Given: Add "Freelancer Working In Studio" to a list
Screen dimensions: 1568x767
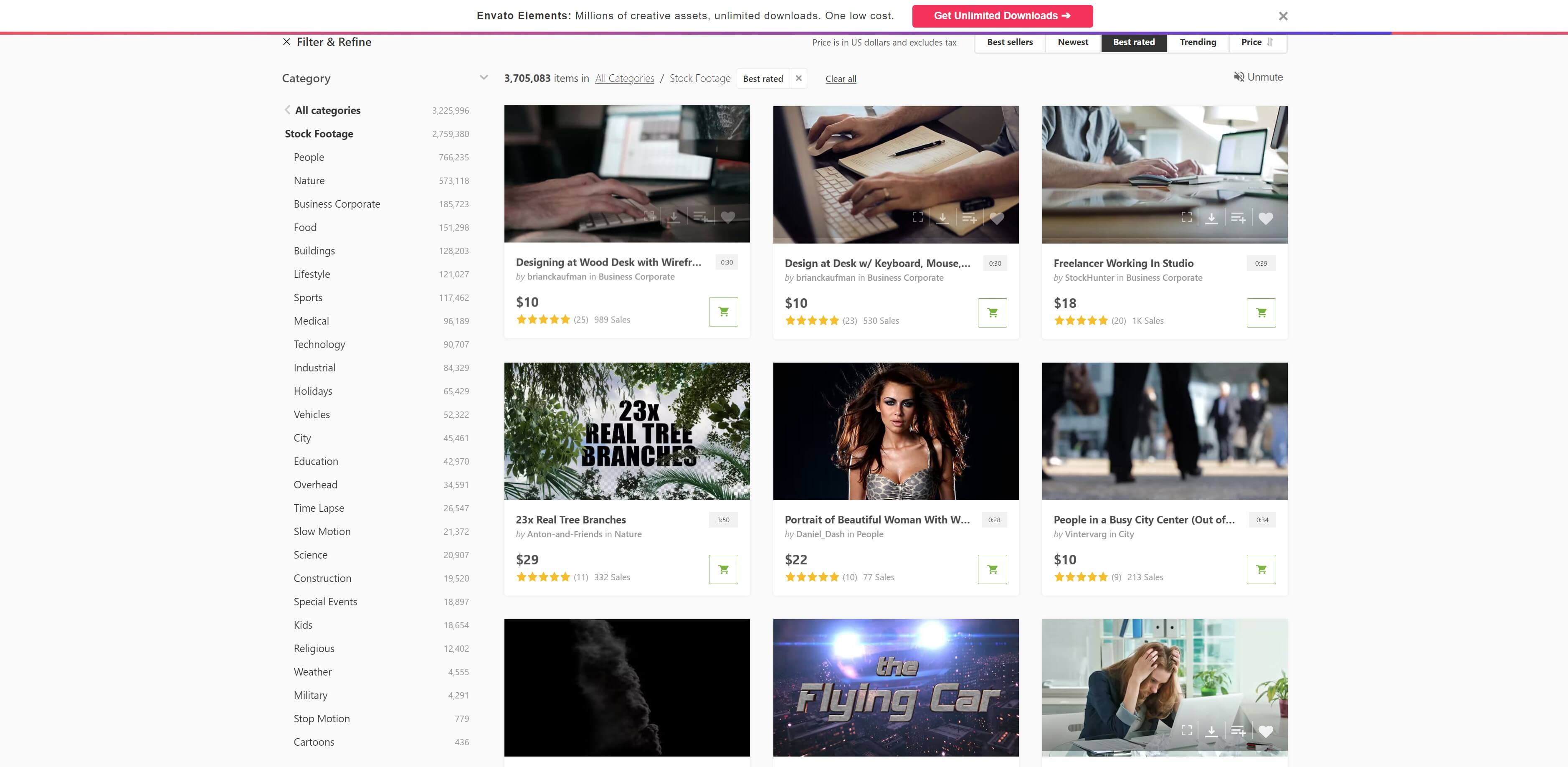Looking at the screenshot, I should [1239, 217].
